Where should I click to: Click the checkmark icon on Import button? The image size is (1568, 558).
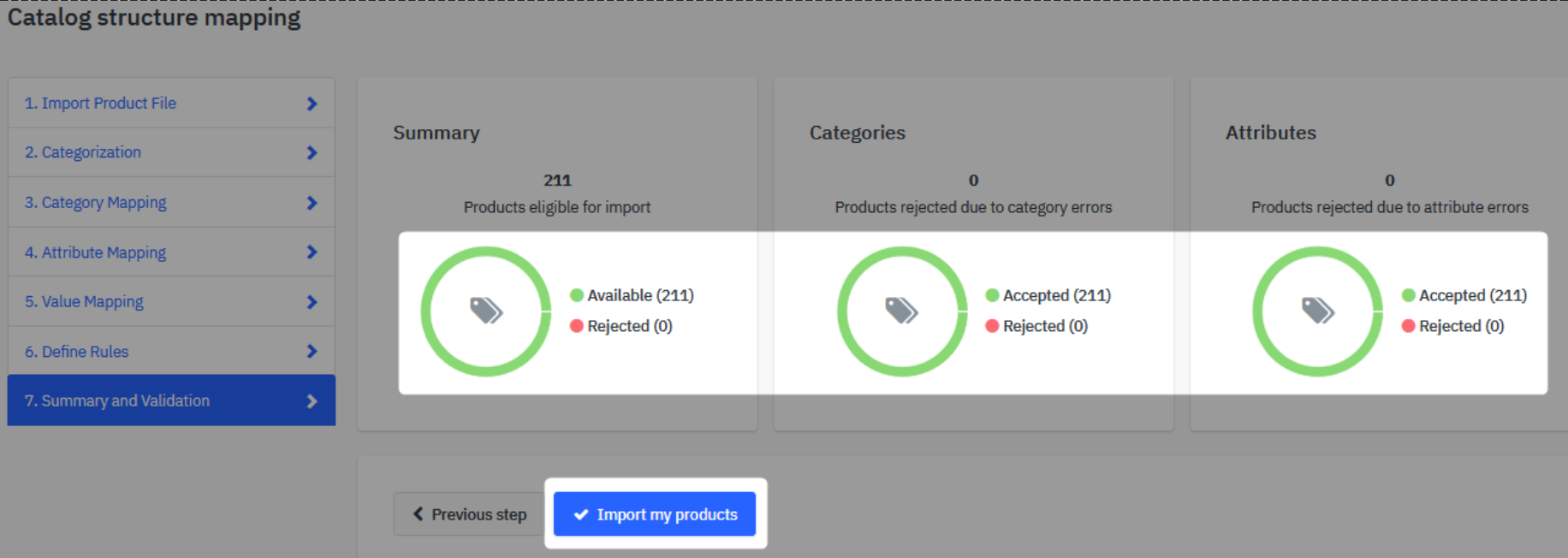click(581, 514)
